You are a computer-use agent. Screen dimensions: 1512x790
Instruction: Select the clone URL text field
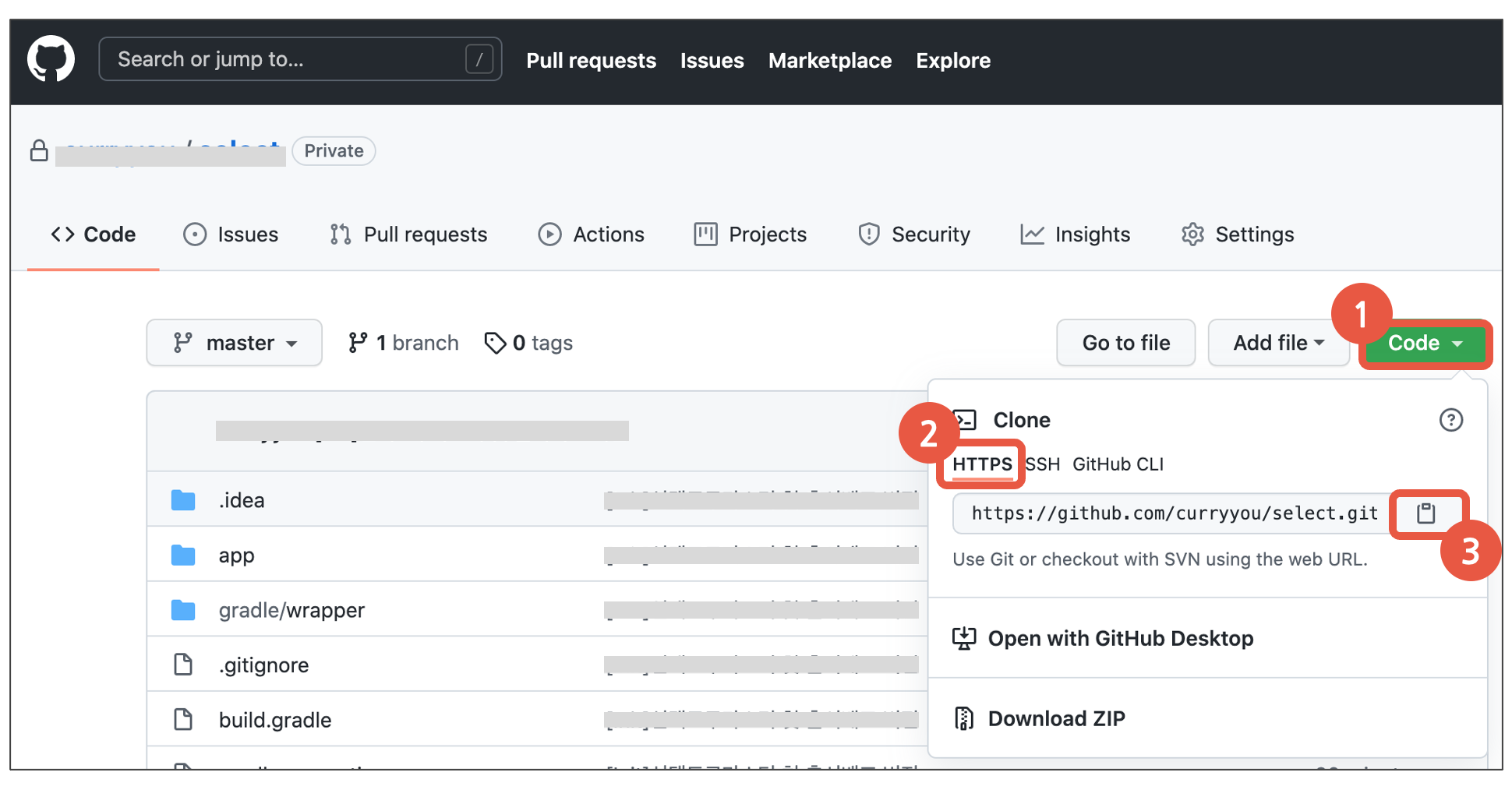(x=1173, y=513)
